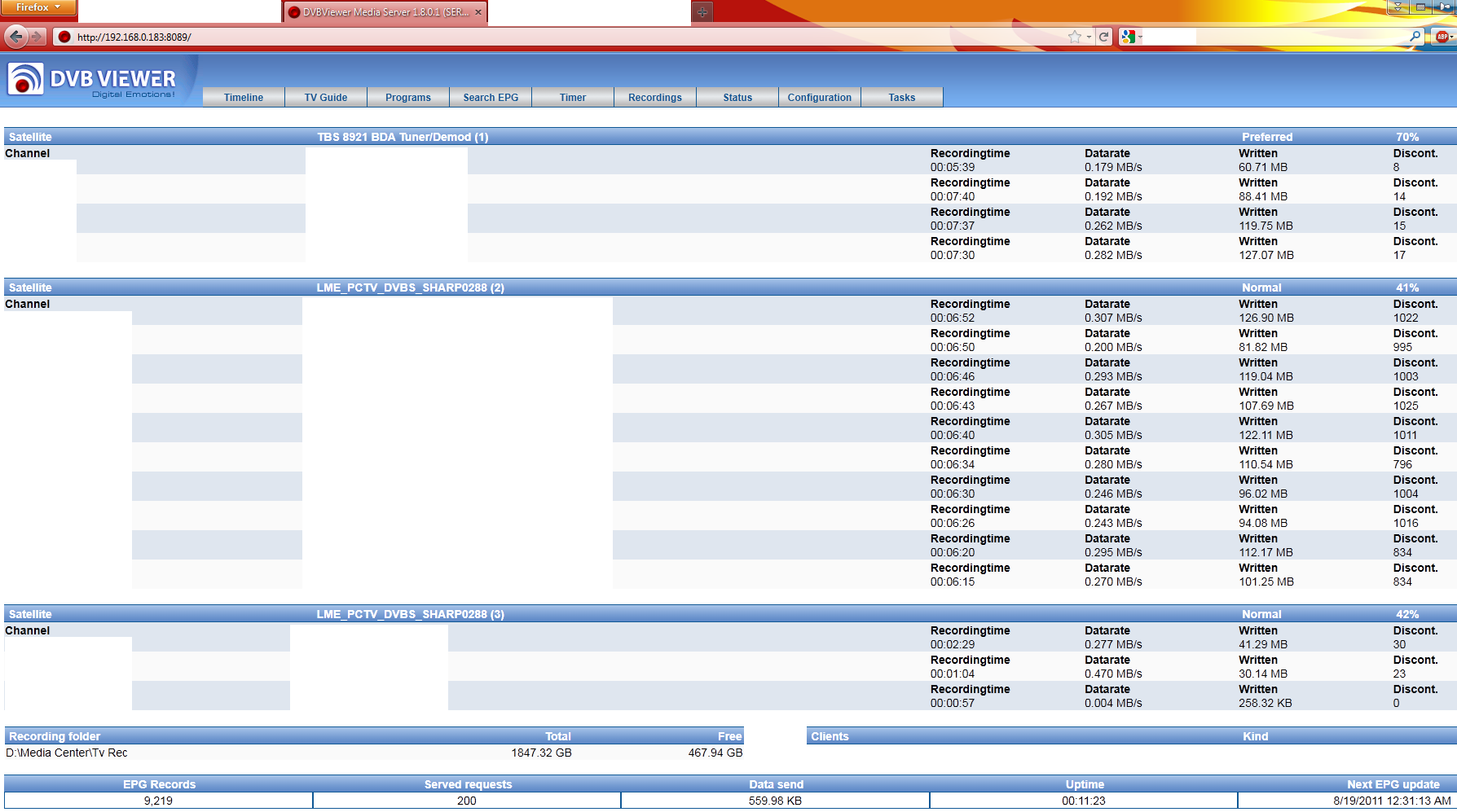This screenshot has width=1457, height=812.
Task: Click recording folder path D:\Media Center\Tv Rec
Action: pos(67,753)
